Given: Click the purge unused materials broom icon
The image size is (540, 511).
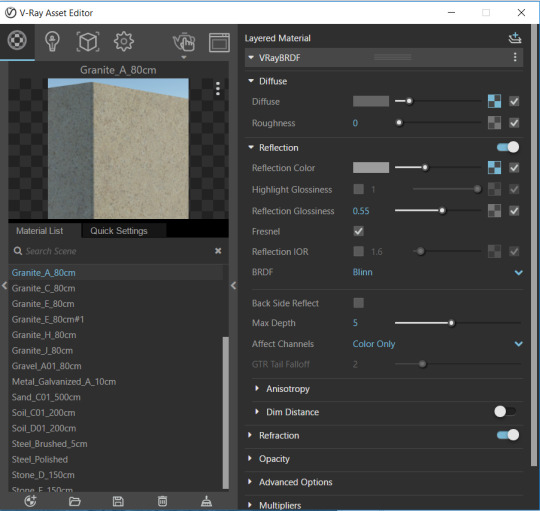Looking at the screenshot, I should 206,501.
